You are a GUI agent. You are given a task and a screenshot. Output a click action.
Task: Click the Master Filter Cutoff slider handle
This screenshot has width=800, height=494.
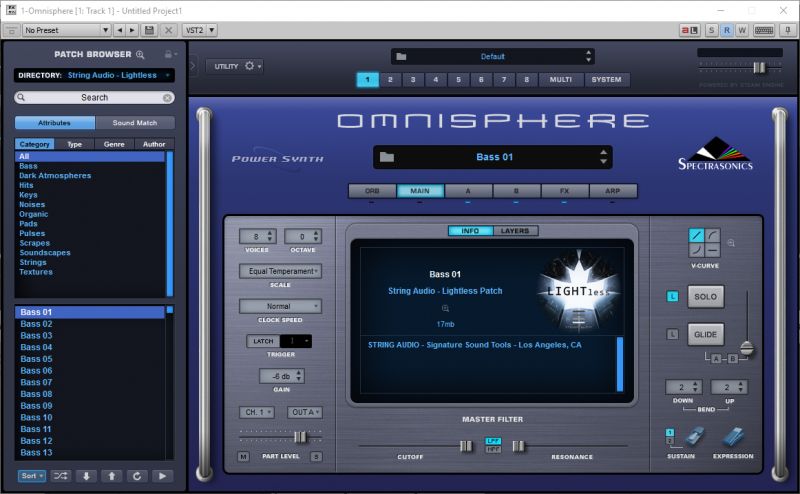click(466, 446)
